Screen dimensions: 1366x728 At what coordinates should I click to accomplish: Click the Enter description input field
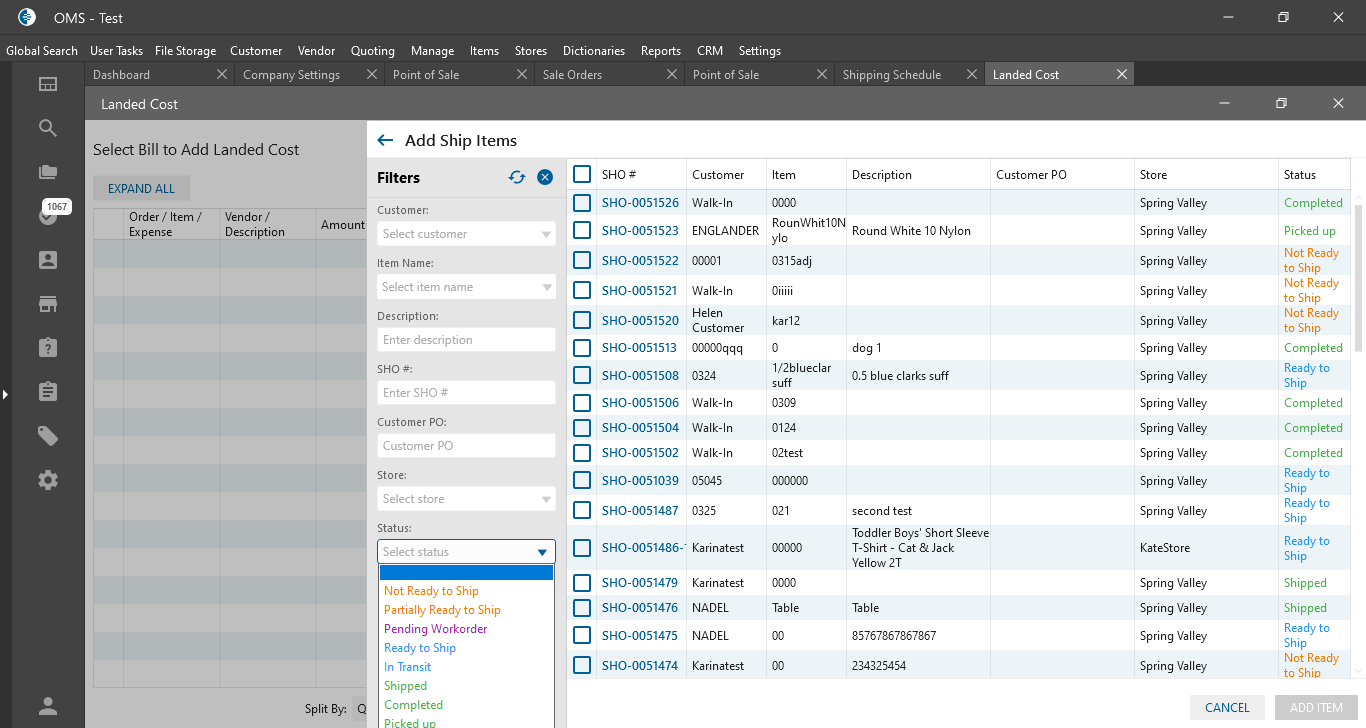click(466, 340)
